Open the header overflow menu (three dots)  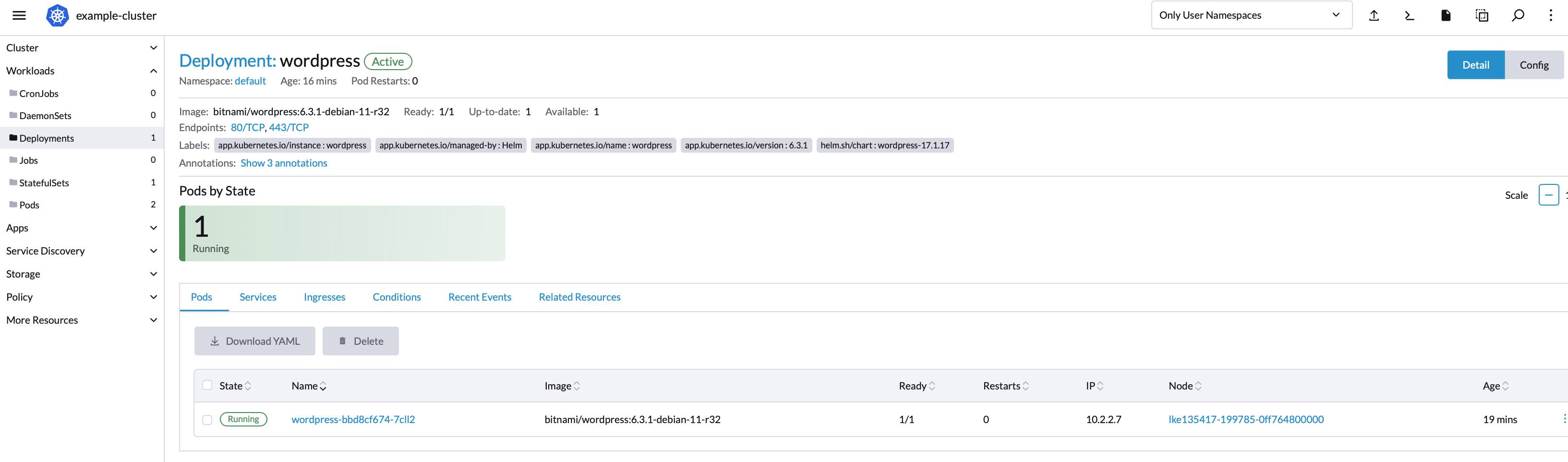1550,15
